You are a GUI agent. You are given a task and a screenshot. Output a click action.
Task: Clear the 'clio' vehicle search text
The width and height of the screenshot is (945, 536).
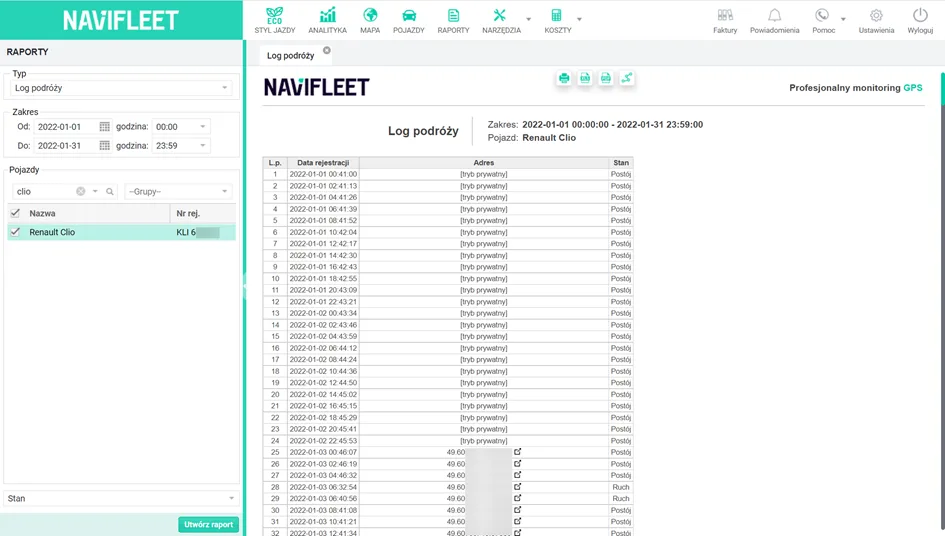(80, 191)
